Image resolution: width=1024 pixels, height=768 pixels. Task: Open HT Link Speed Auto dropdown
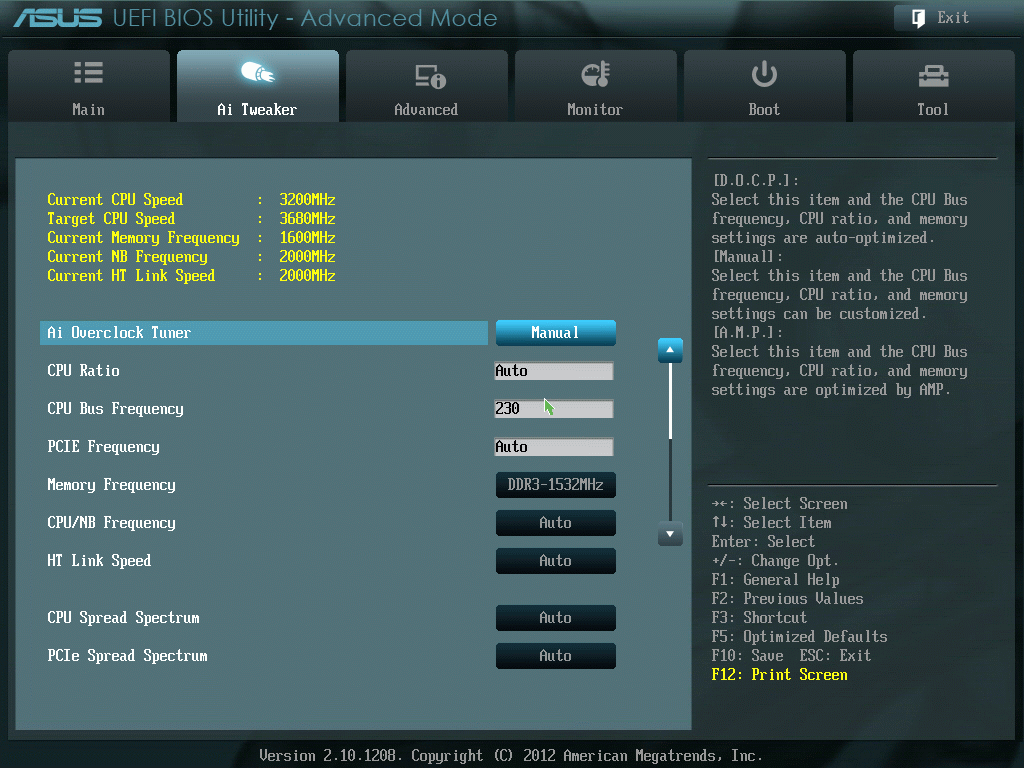pyautogui.click(x=556, y=560)
